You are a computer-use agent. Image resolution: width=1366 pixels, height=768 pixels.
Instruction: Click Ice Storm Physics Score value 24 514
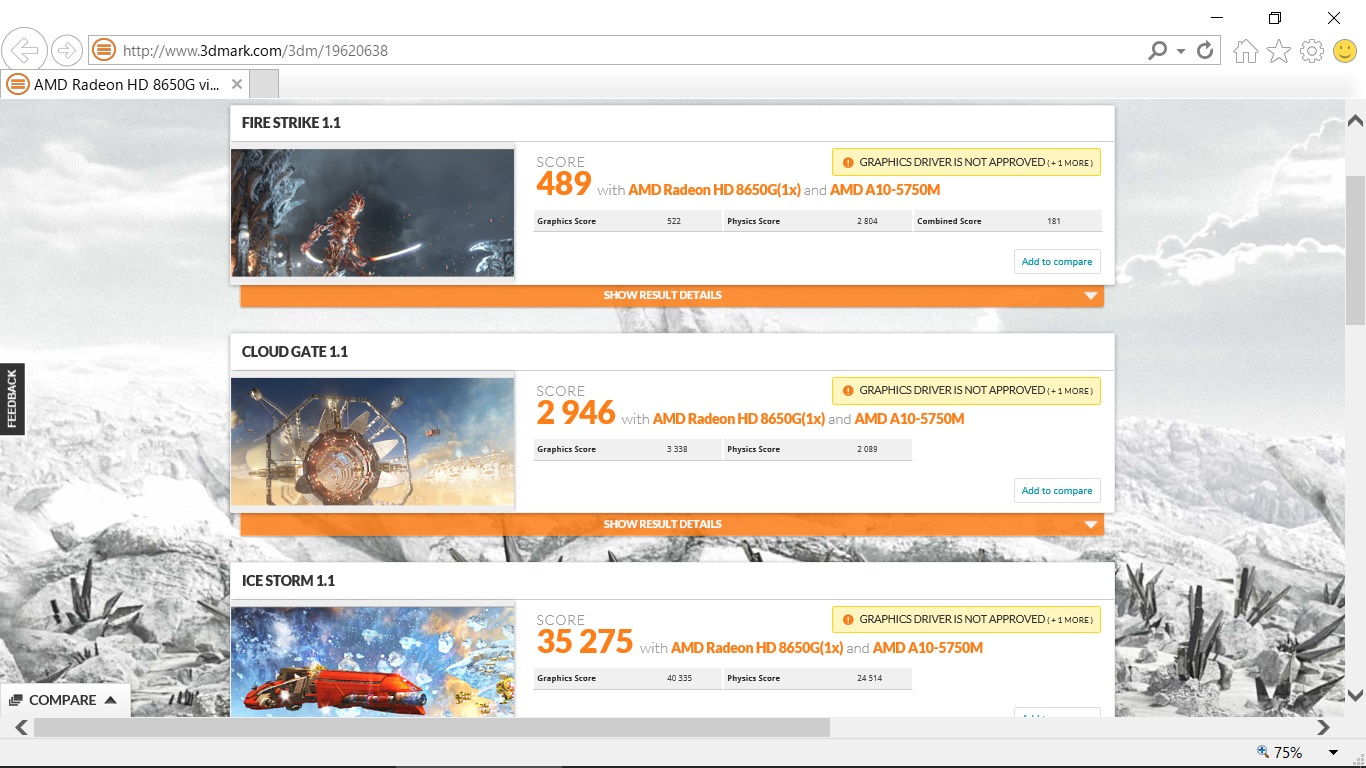869,678
